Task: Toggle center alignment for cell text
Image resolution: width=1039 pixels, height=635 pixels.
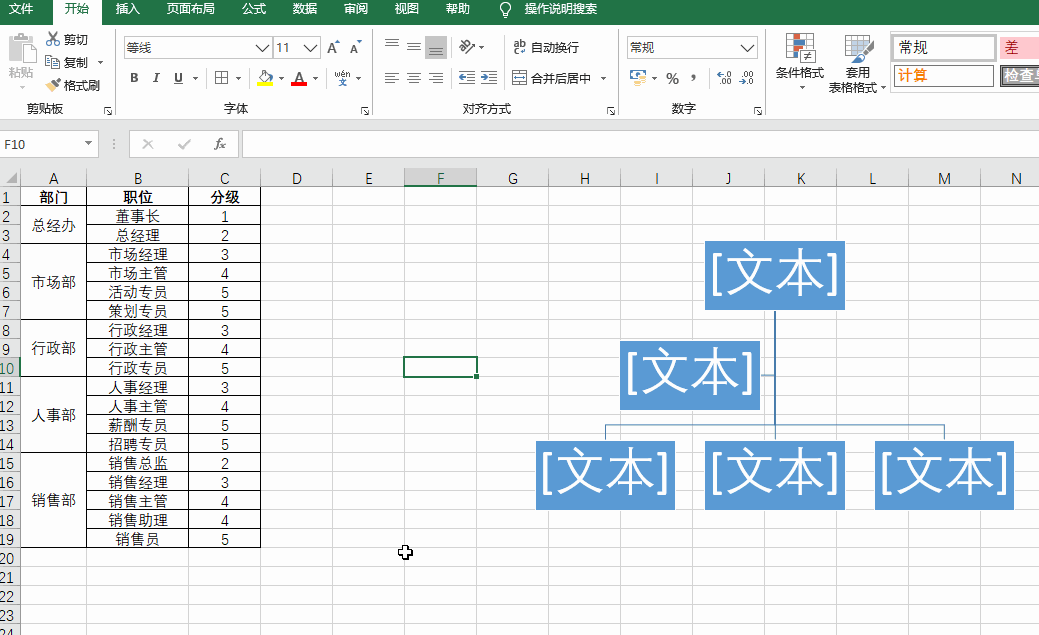Action: pyautogui.click(x=413, y=77)
